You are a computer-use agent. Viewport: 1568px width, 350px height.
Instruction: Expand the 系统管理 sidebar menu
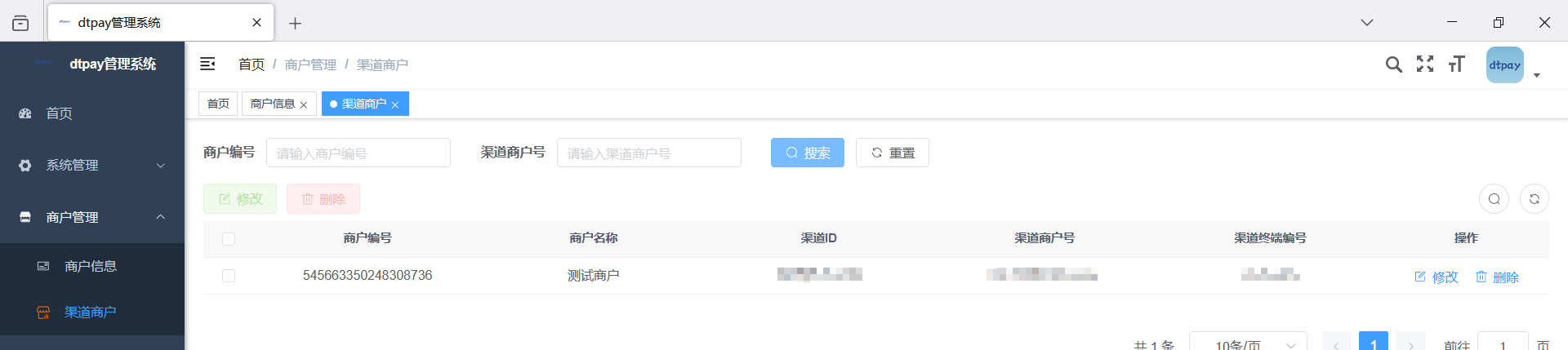tap(92, 165)
